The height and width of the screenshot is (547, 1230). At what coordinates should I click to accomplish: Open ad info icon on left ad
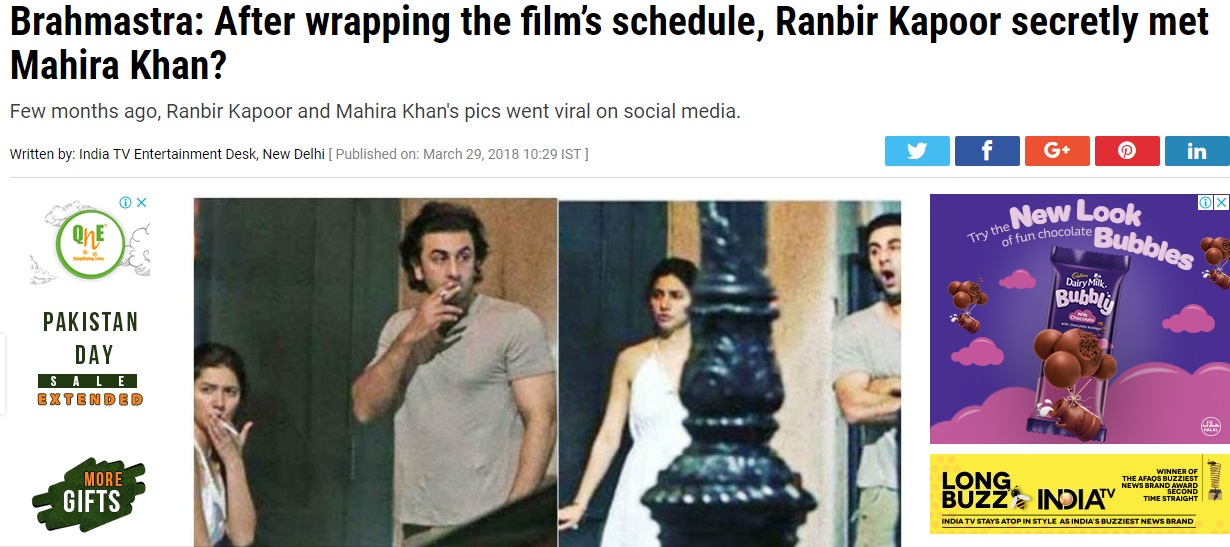[x=127, y=202]
